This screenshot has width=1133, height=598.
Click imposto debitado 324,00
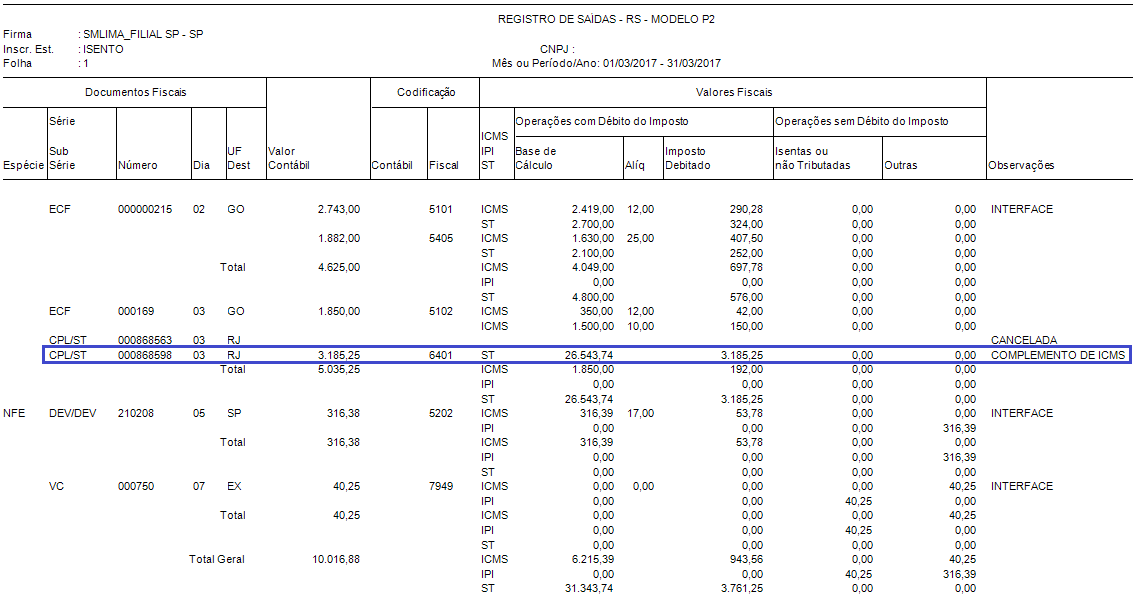[746, 224]
